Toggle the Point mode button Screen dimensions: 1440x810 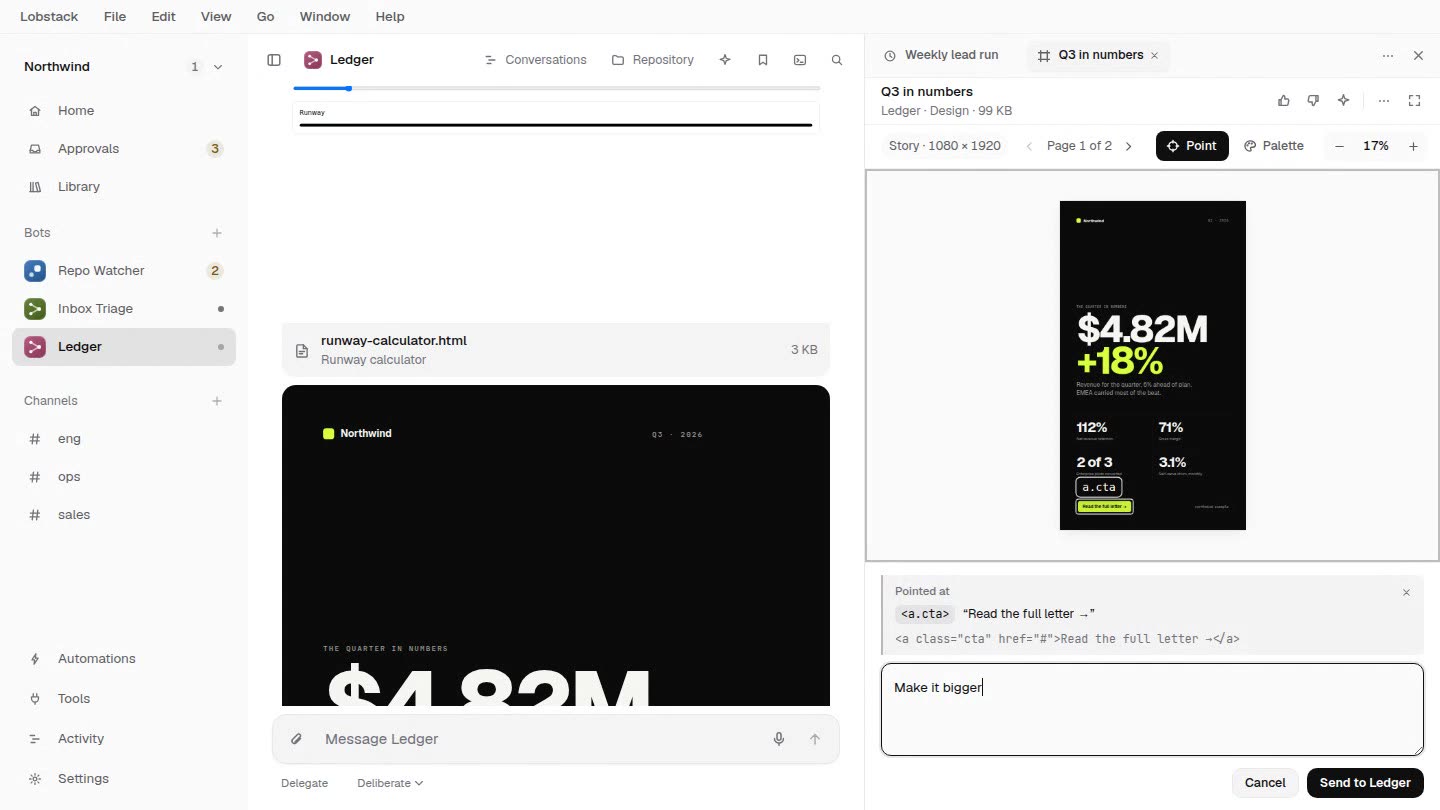[1192, 146]
